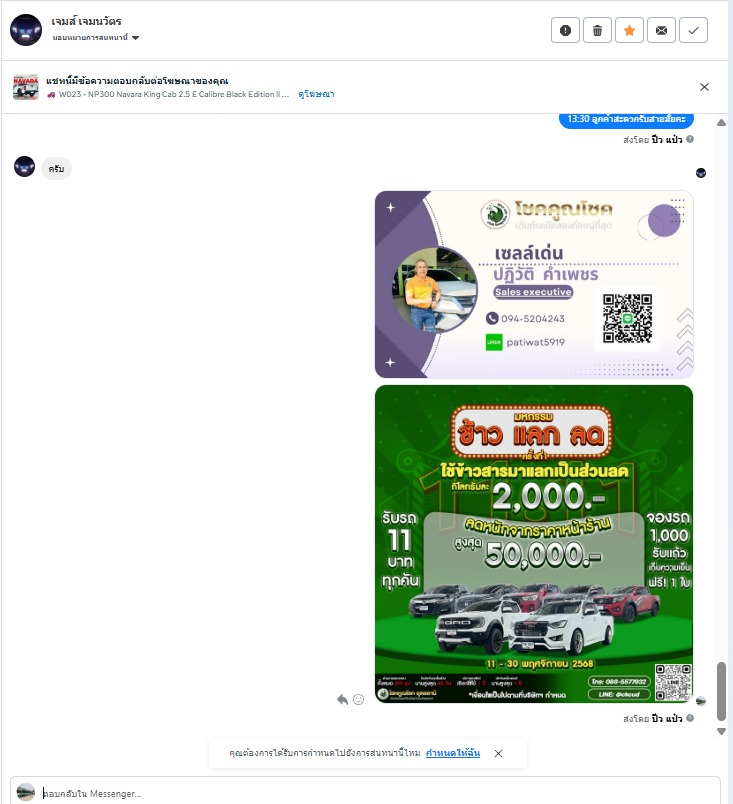Screen dimensions: 733x804
Task: Dismiss the ad reply banner
Action: [704, 87]
